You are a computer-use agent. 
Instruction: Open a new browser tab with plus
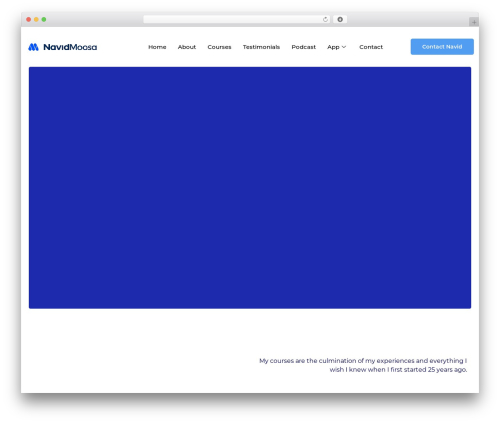pyautogui.click(x=474, y=22)
